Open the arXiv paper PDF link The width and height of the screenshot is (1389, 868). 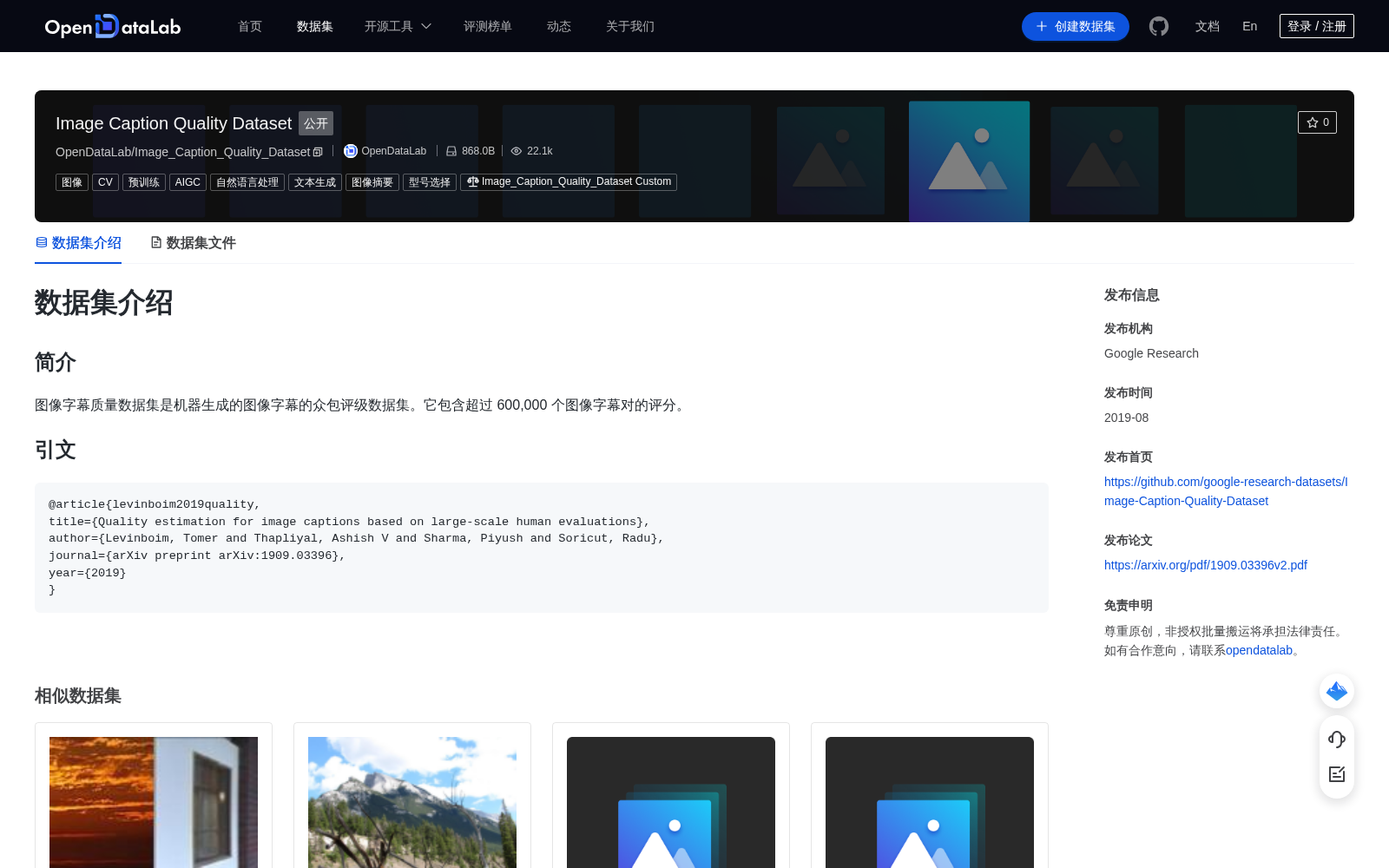pos(1206,565)
